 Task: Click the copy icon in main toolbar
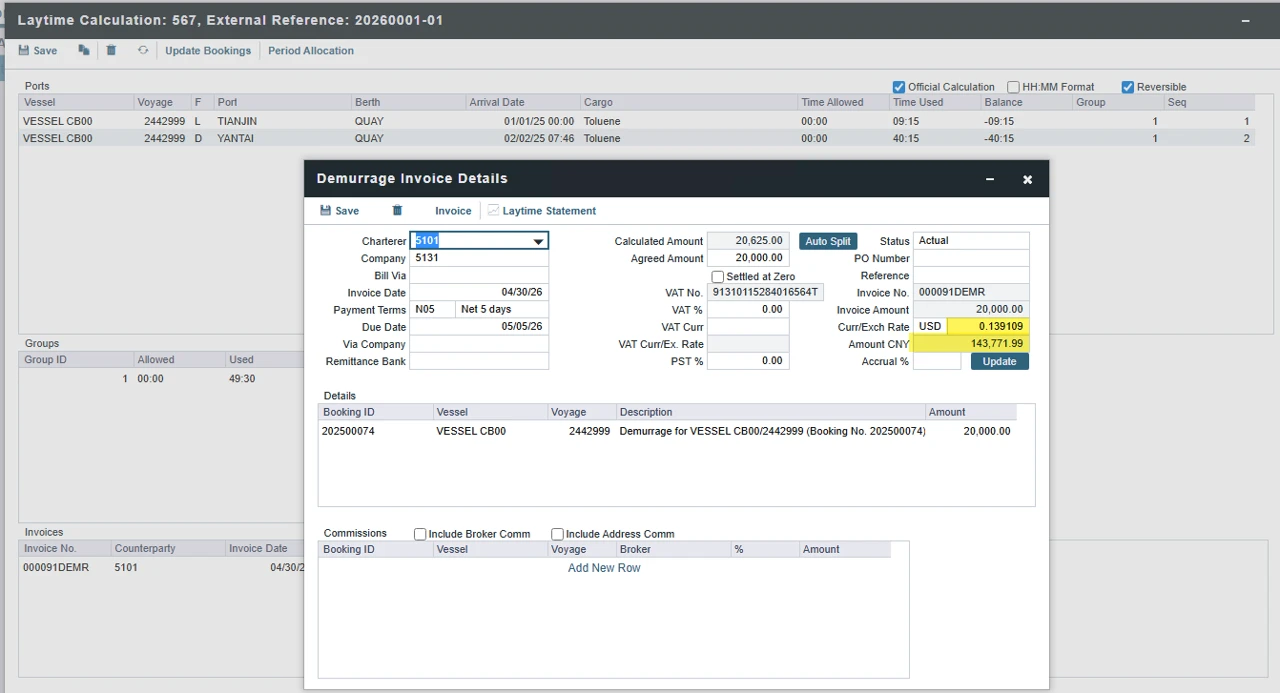coord(84,50)
